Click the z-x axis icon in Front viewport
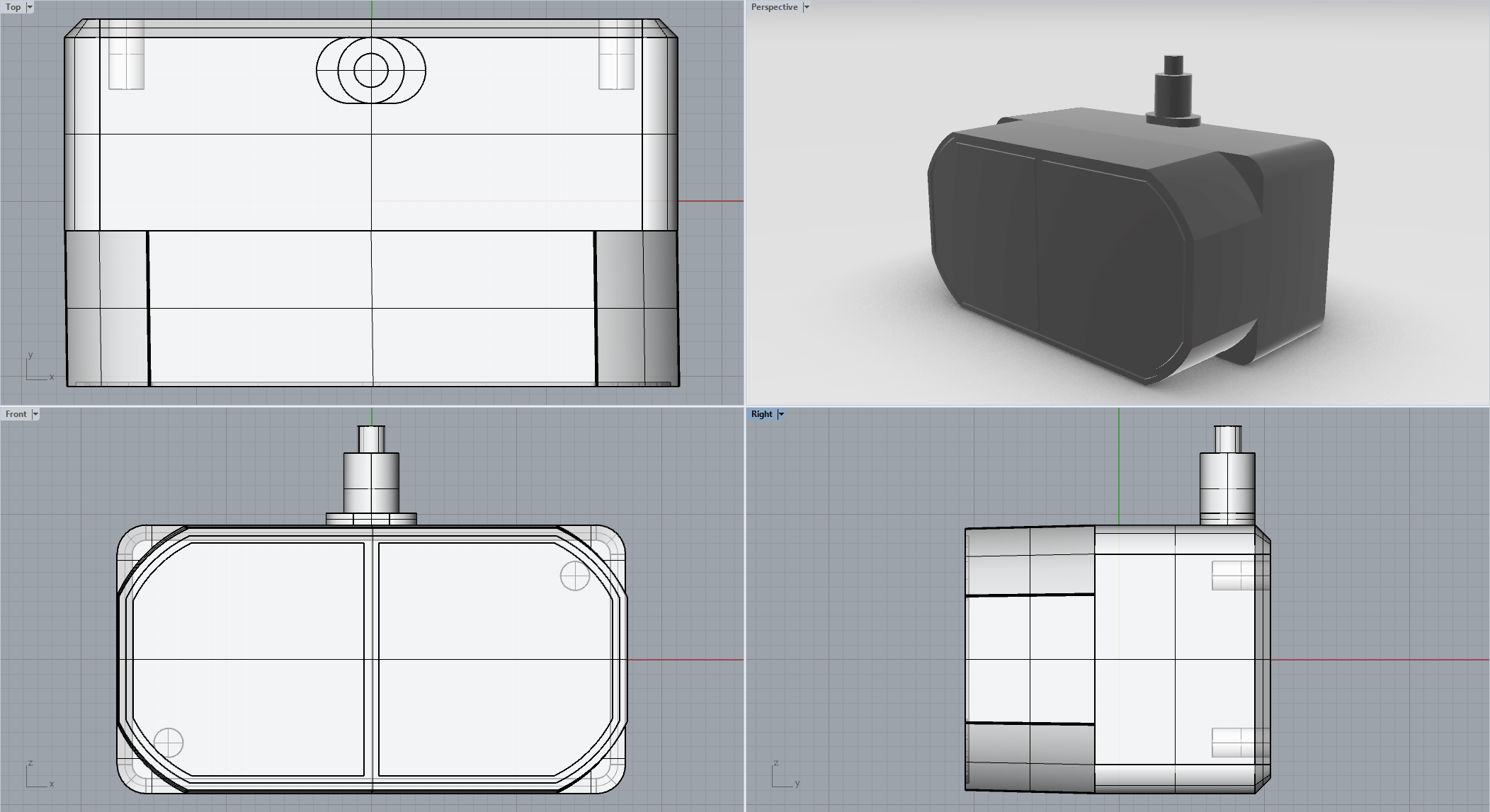Viewport: 1490px width, 812px height. pos(38,775)
